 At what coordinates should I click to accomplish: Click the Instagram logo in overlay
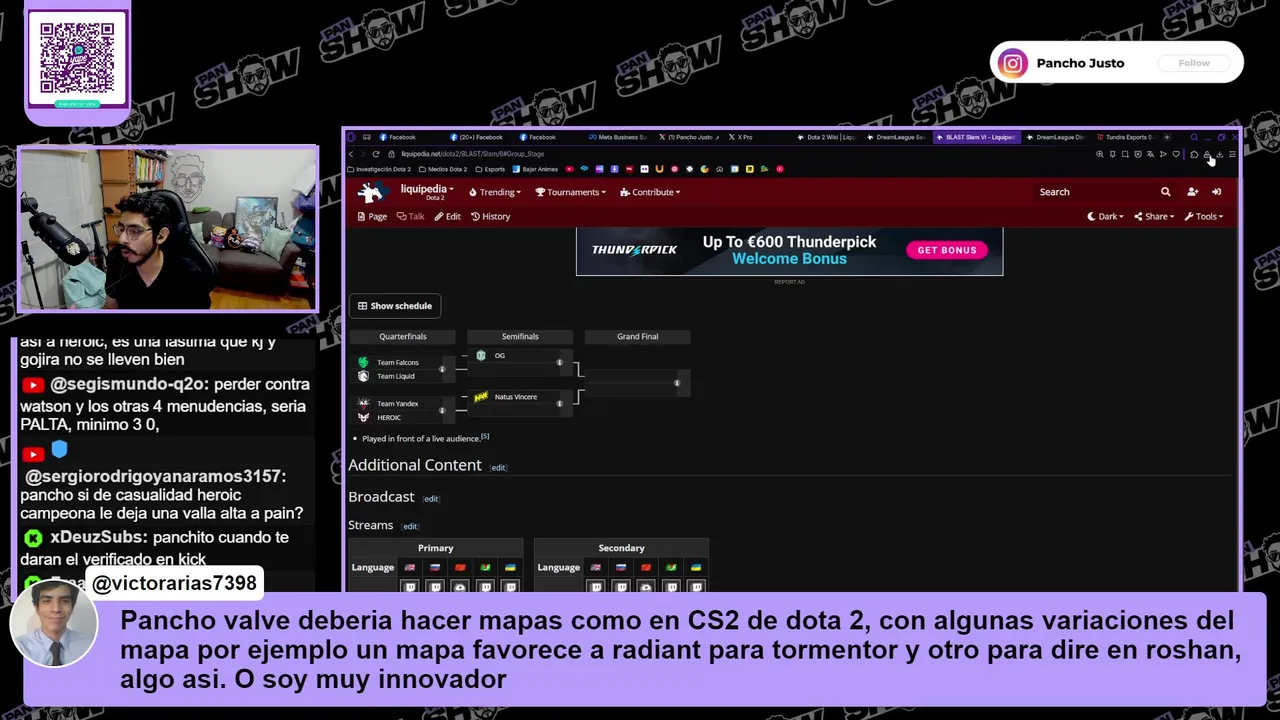pyautogui.click(x=1012, y=63)
